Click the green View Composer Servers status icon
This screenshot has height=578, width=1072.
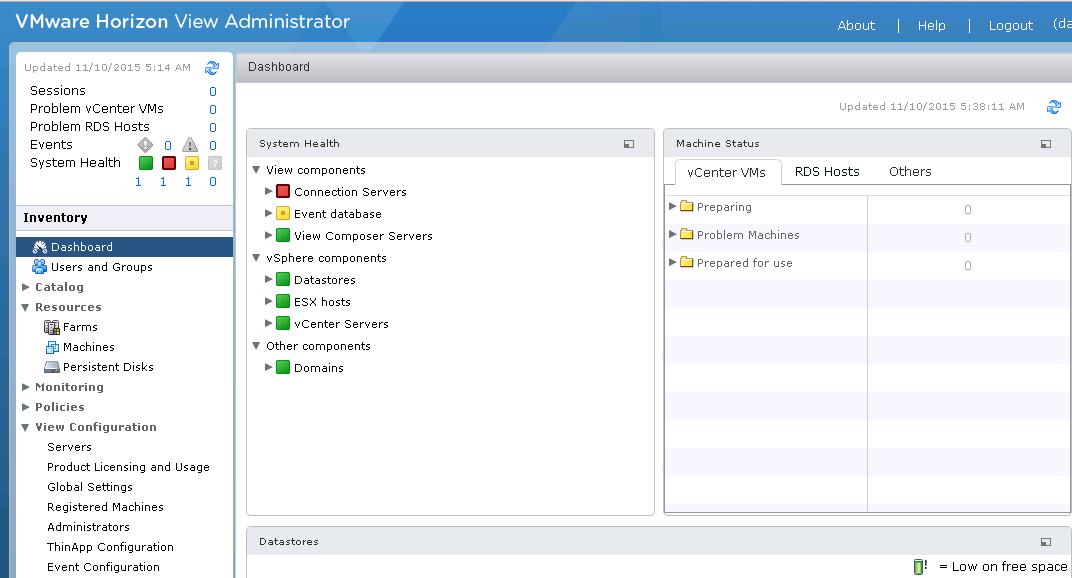pyautogui.click(x=283, y=236)
